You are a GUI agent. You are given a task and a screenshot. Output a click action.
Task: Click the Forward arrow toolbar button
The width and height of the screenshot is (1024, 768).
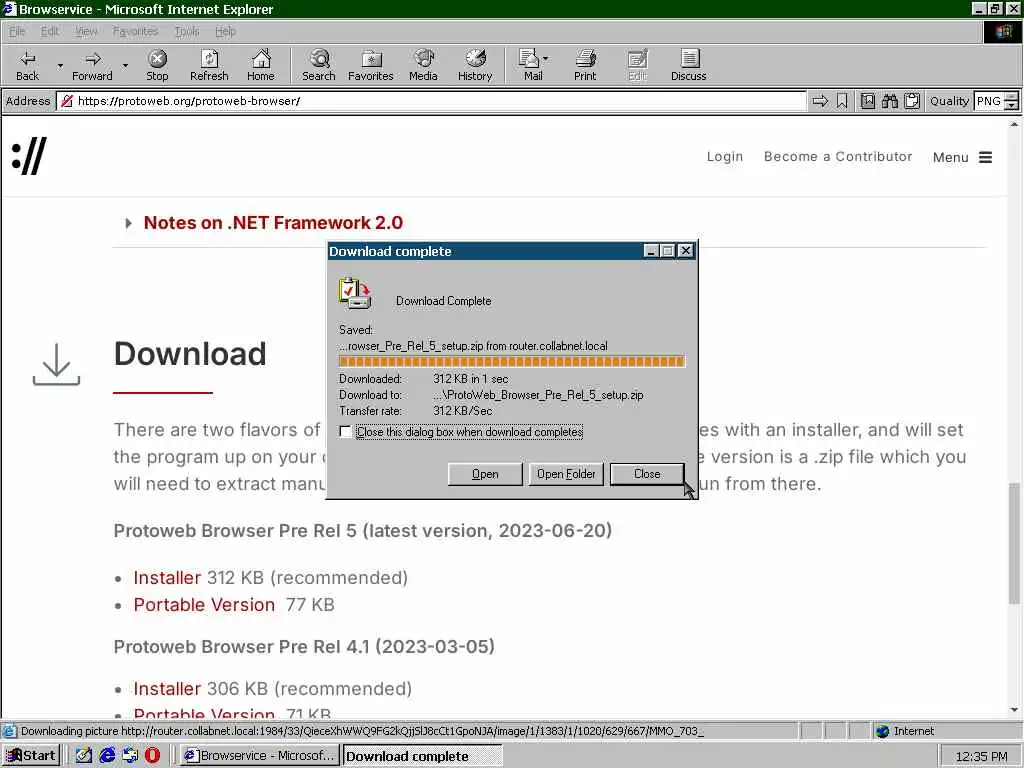tap(92, 65)
